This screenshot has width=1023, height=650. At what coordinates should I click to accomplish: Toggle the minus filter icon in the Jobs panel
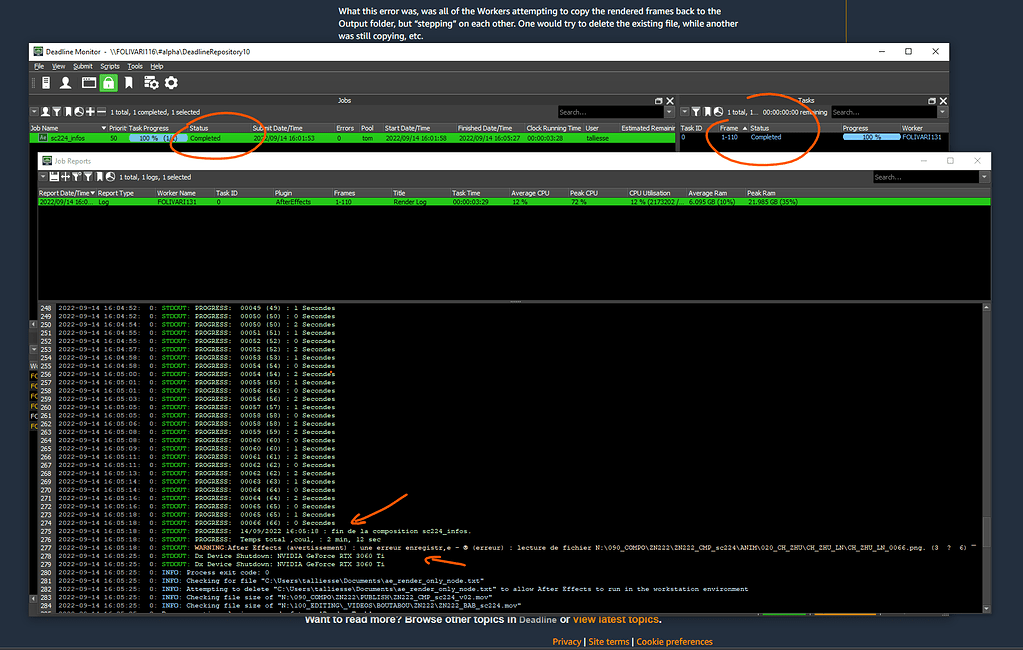point(101,111)
